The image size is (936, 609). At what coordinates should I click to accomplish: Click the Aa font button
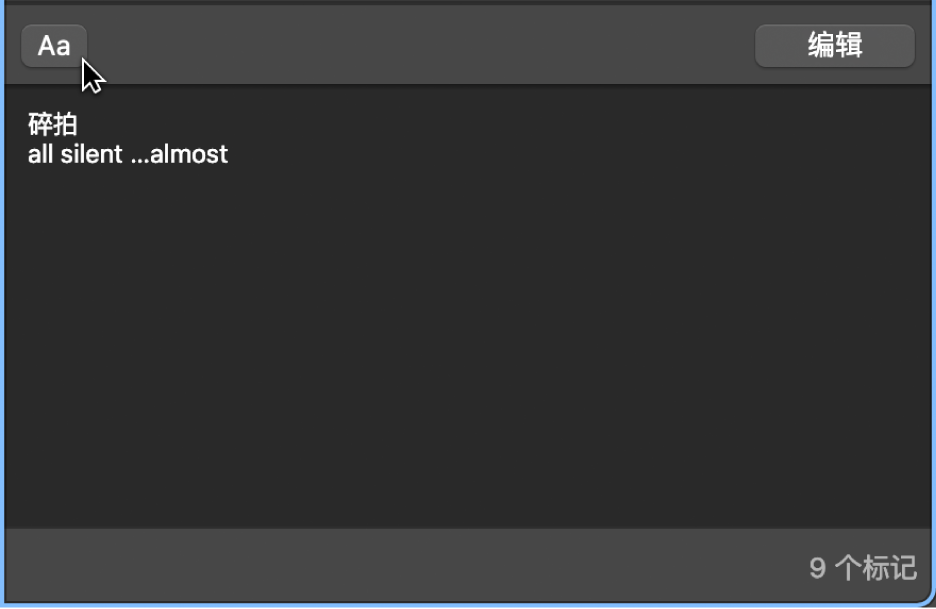(x=54, y=46)
